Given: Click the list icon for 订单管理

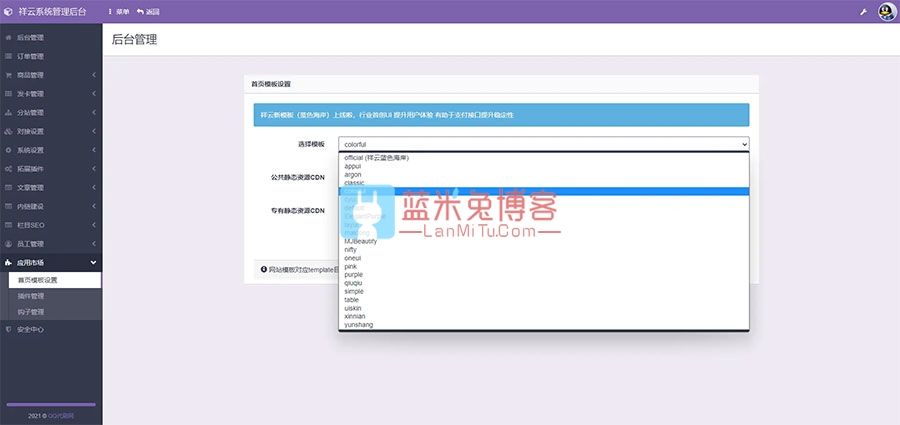Looking at the screenshot, I should pos(8,56).
